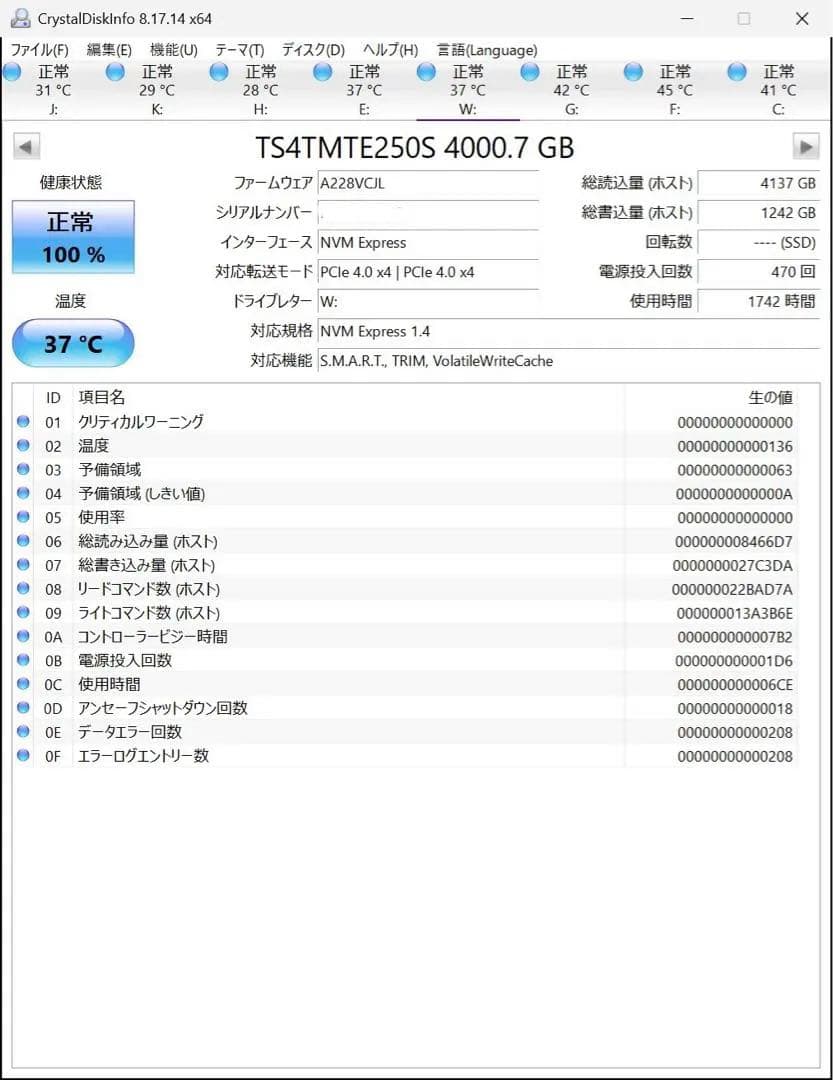Image resolution: width=833 pixels, height=1080 pixels.
Task: Select the drive K status indicator
Action: point(115,71)
